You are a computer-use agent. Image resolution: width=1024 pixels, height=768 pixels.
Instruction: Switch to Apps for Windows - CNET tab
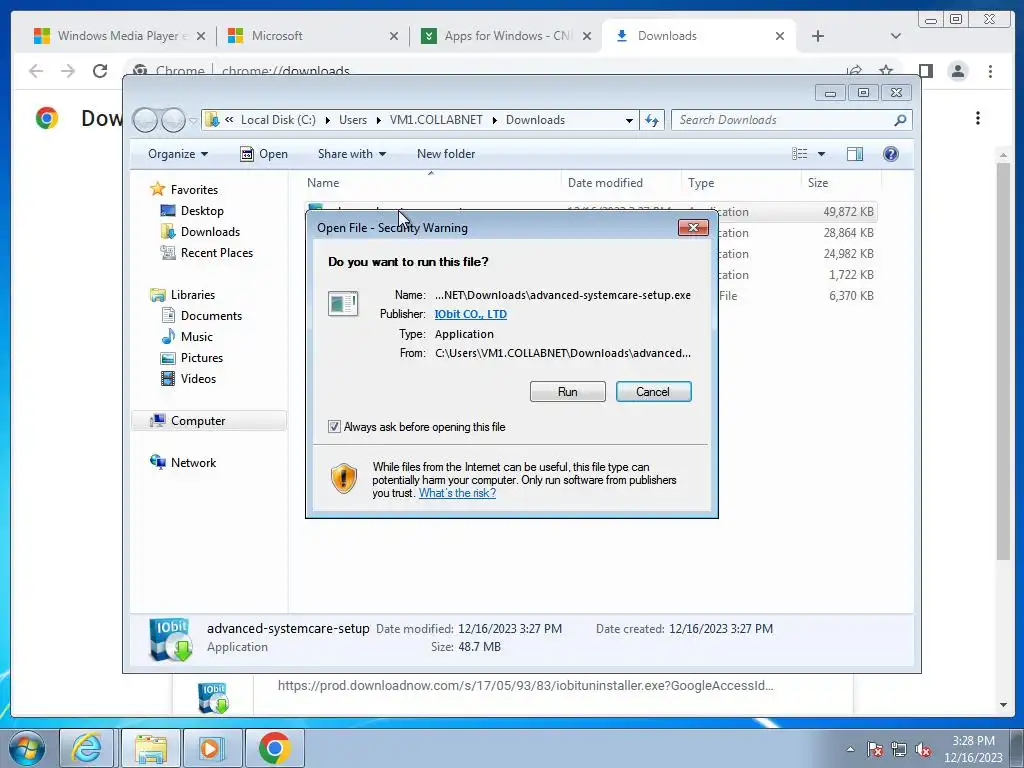[x=504, y=36]
